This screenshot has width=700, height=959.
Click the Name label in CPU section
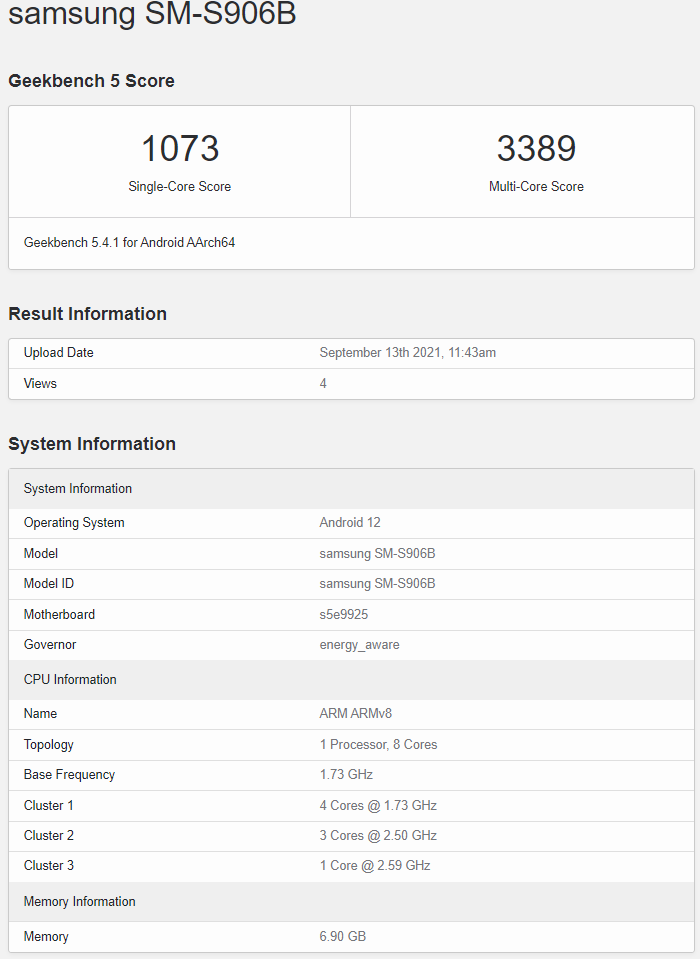(40, 714)
